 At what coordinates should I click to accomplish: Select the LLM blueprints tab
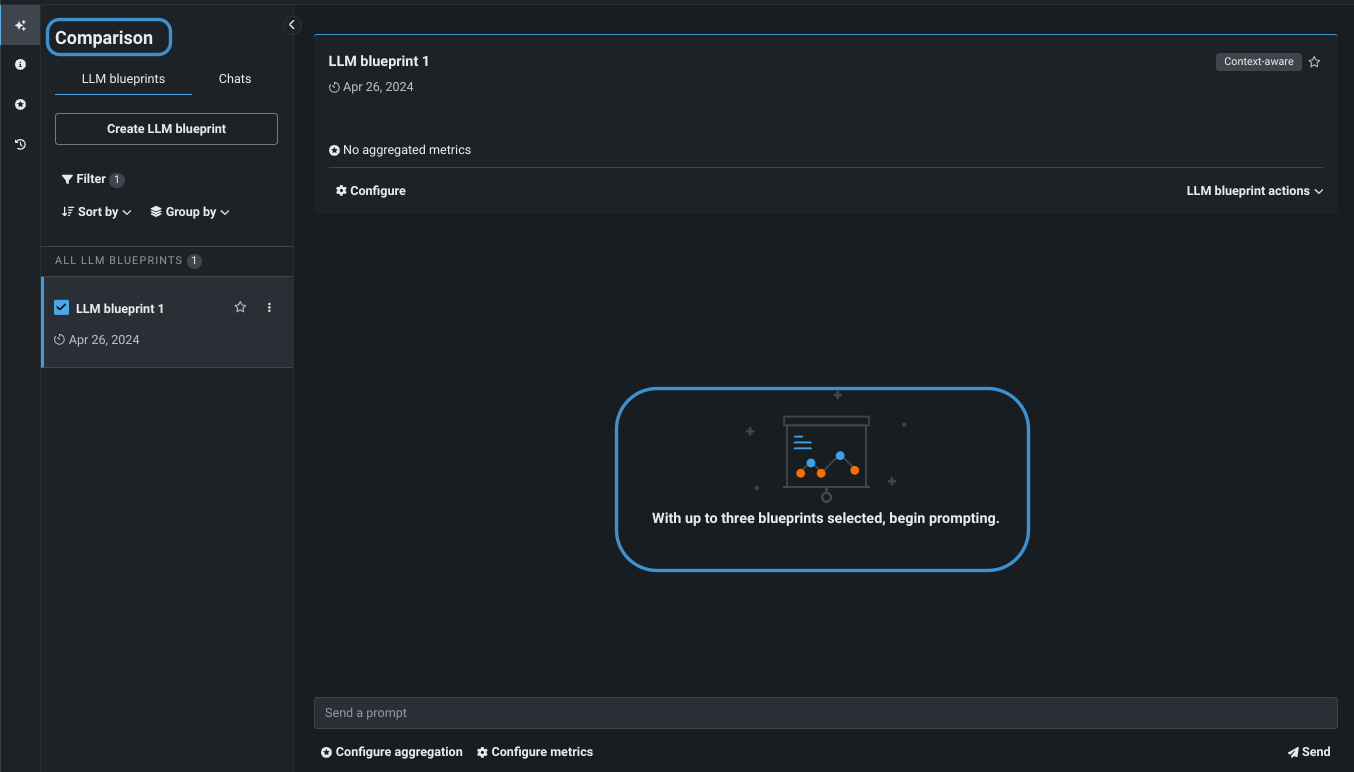pos(123,79)
